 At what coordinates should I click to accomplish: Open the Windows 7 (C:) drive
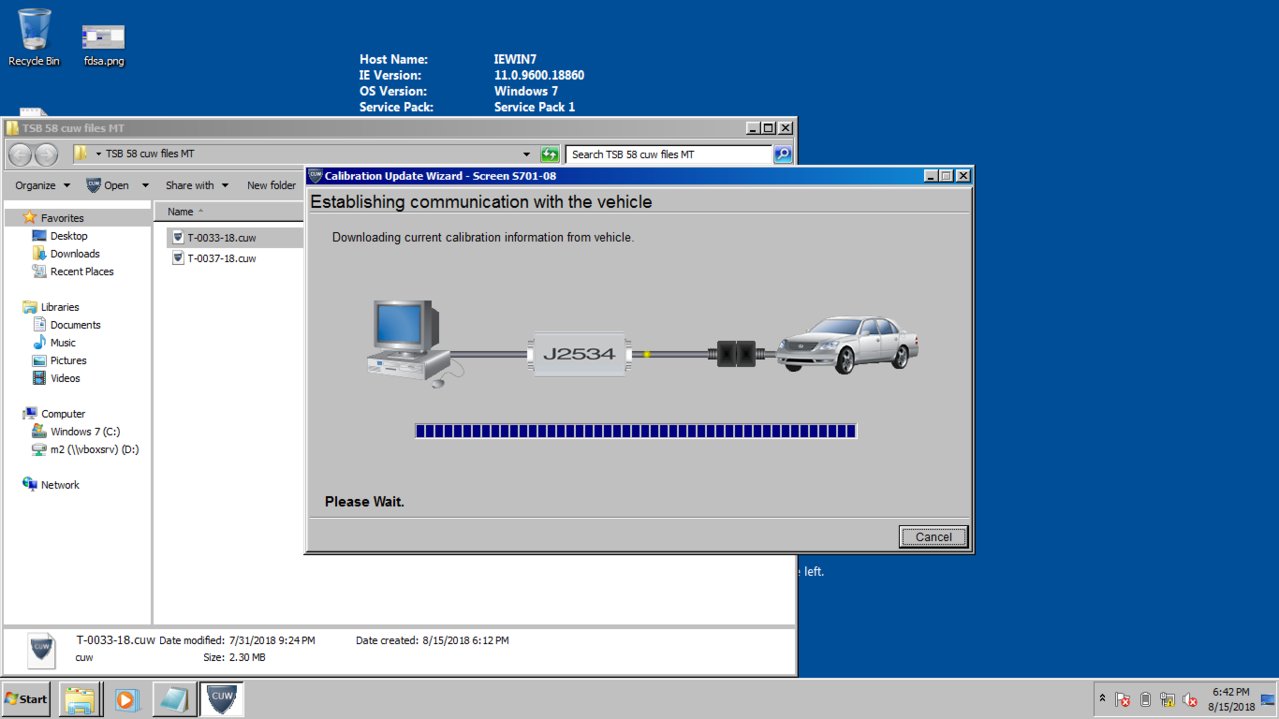point(85,432)
